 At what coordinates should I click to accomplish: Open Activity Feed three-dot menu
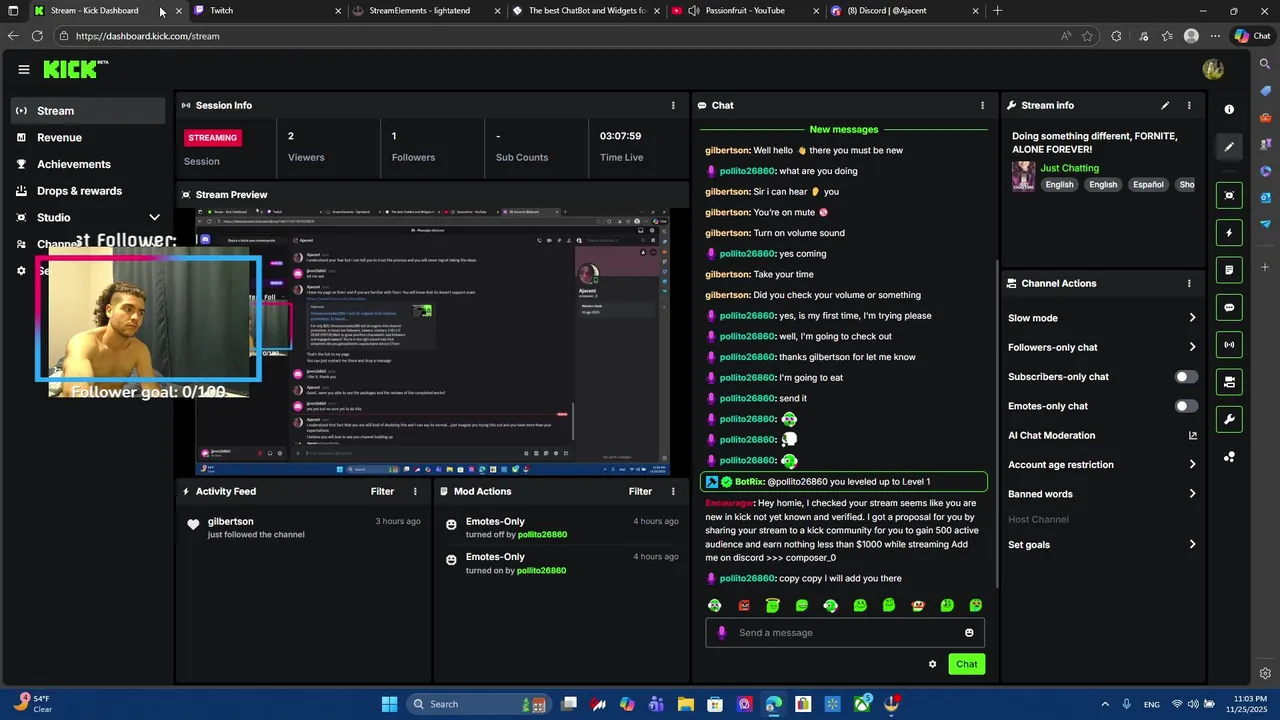point(415,491)
